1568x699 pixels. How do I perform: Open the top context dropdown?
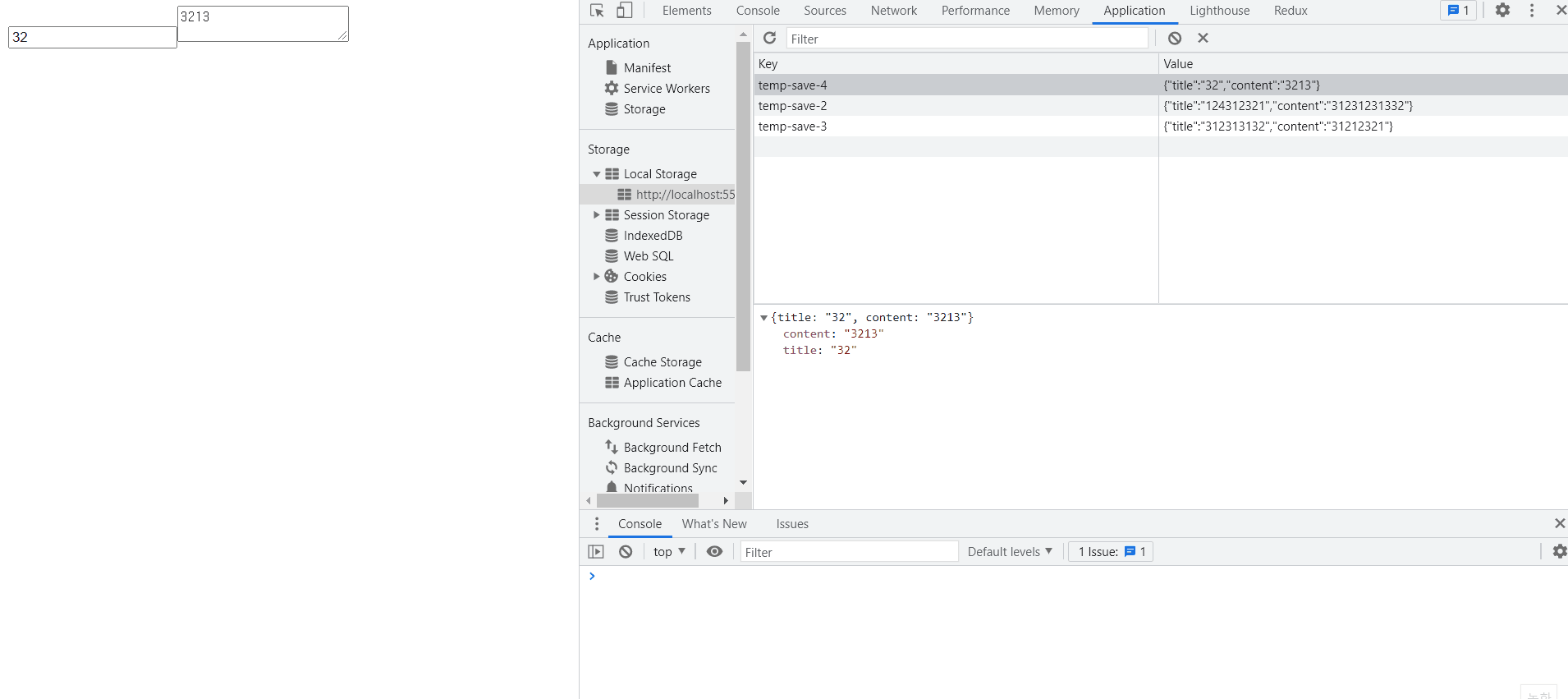click(x=669, y=552)
